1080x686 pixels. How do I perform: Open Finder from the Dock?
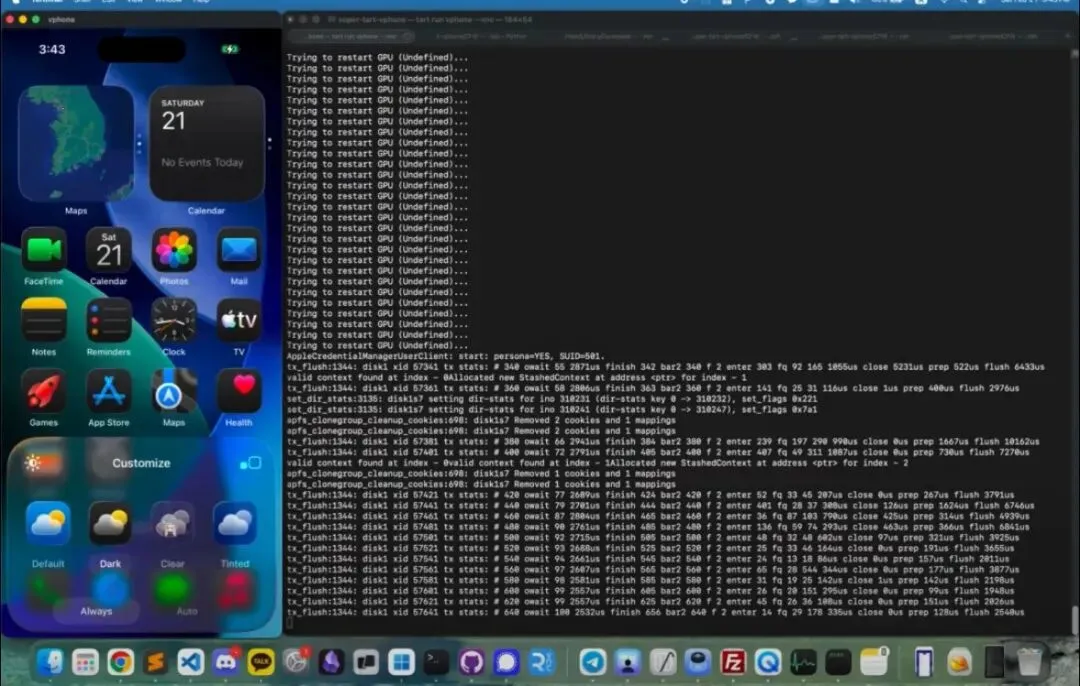pyautogui.click(x=50, y=662)
